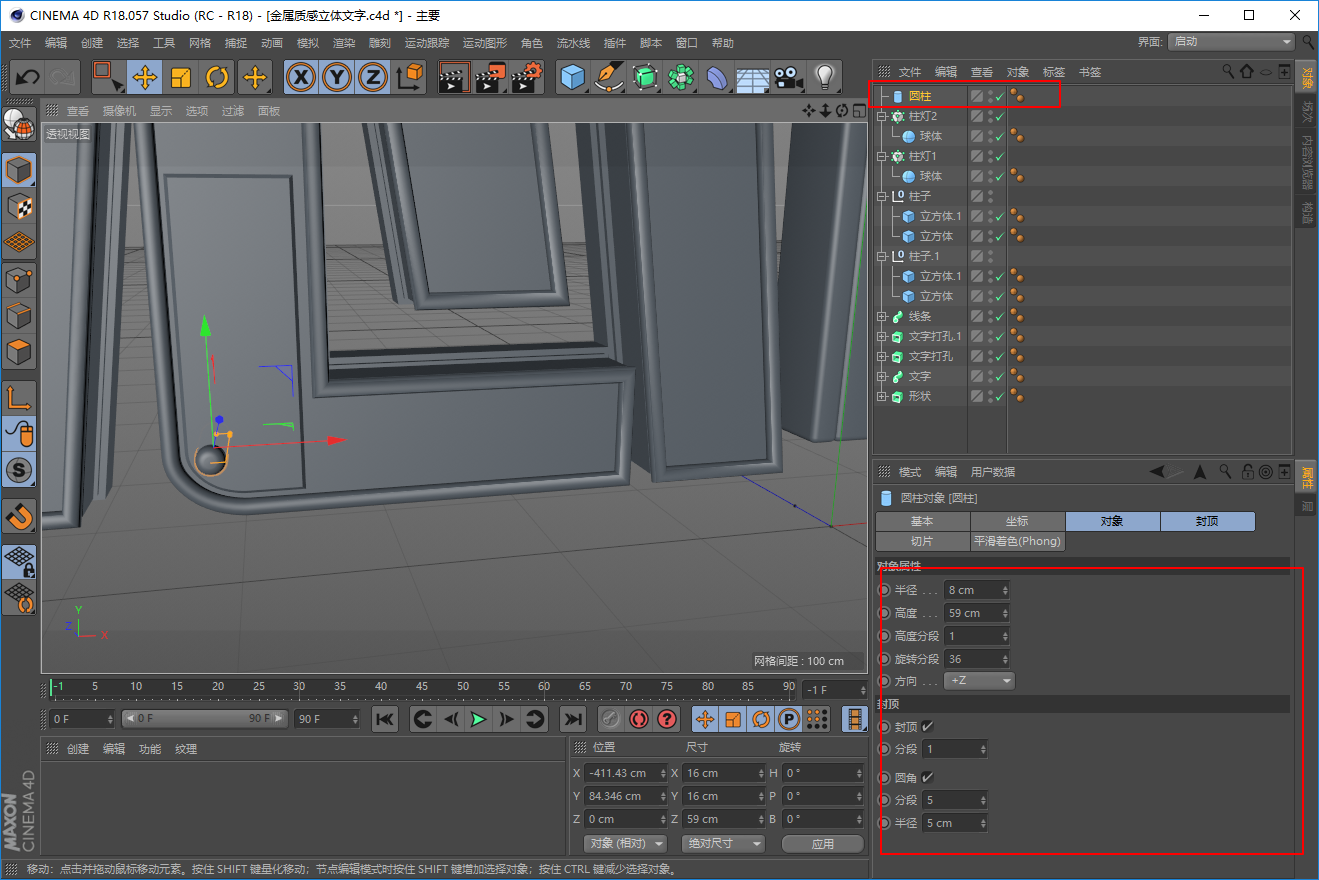Screen dimensions: 1319x880
Task: Click the Camera object icon
Action: [789, 77]
